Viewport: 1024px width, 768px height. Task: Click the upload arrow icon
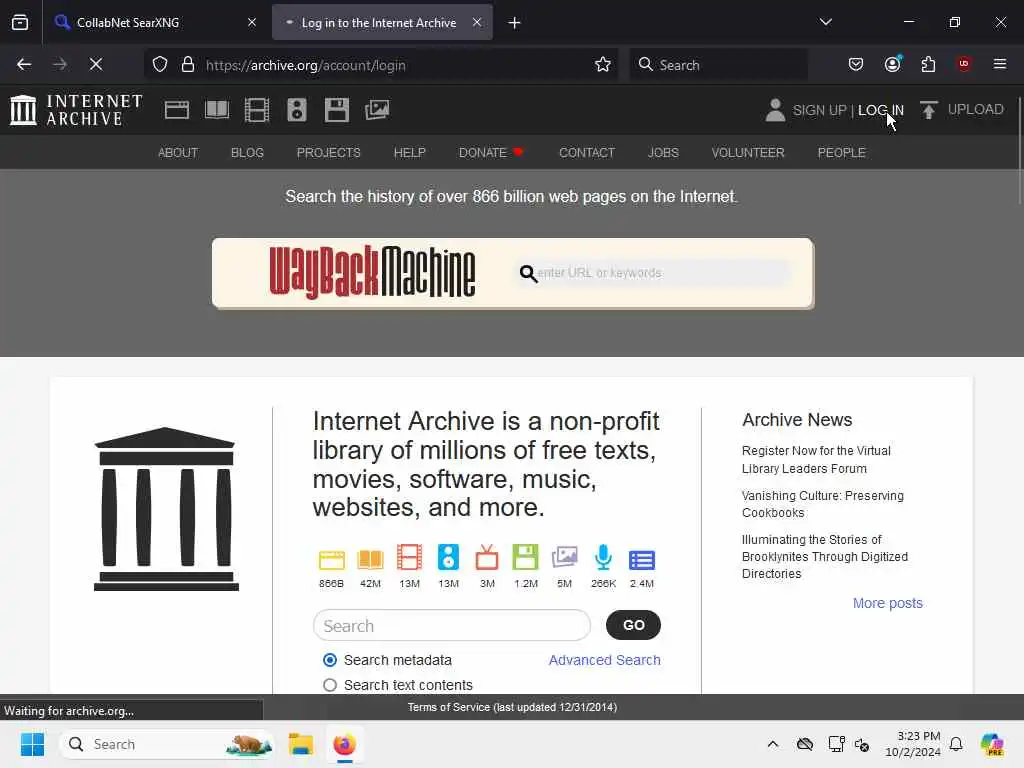(928, 110)
